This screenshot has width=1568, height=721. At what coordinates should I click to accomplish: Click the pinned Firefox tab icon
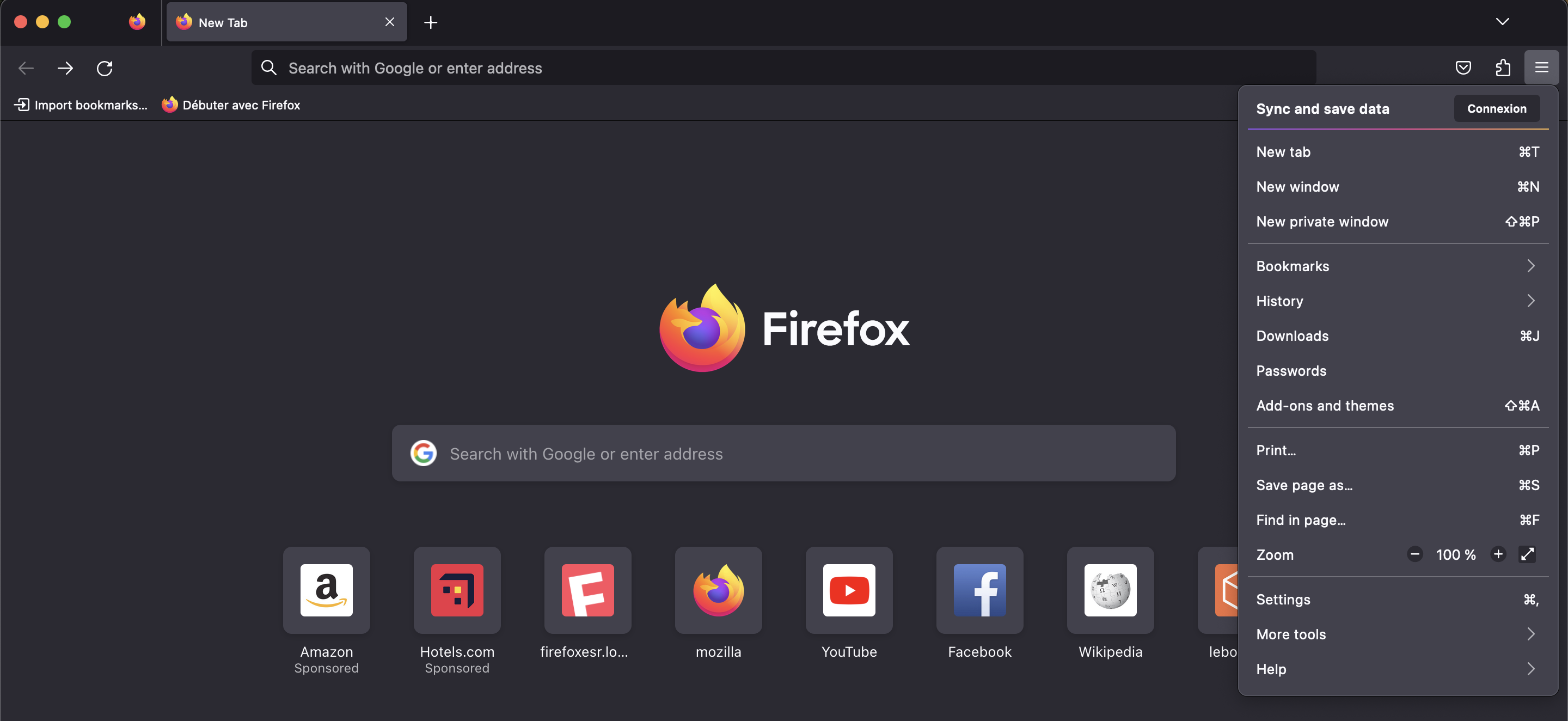[137, 22]
